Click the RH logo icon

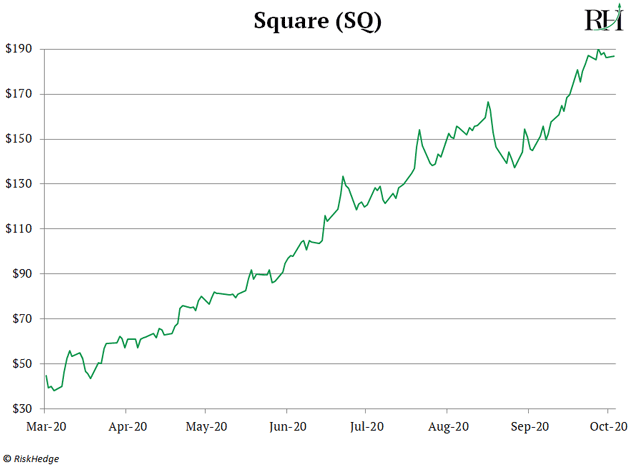[x=604, y=18]
